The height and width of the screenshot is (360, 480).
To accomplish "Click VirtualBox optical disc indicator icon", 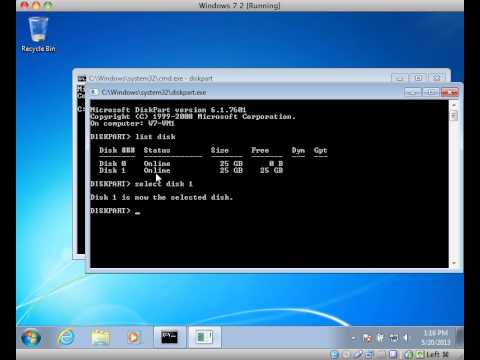I will [x=347, y=355].
